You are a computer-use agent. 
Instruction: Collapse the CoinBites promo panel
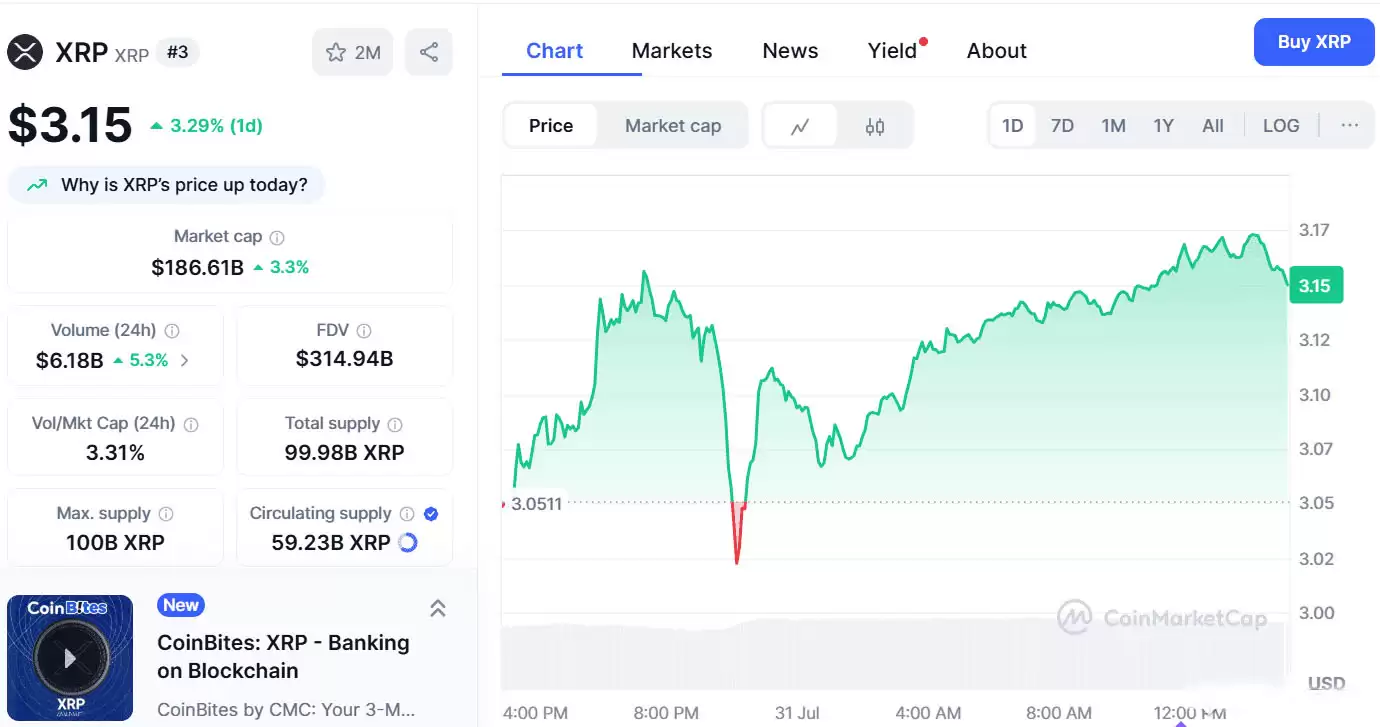click(x=437, y=607)
